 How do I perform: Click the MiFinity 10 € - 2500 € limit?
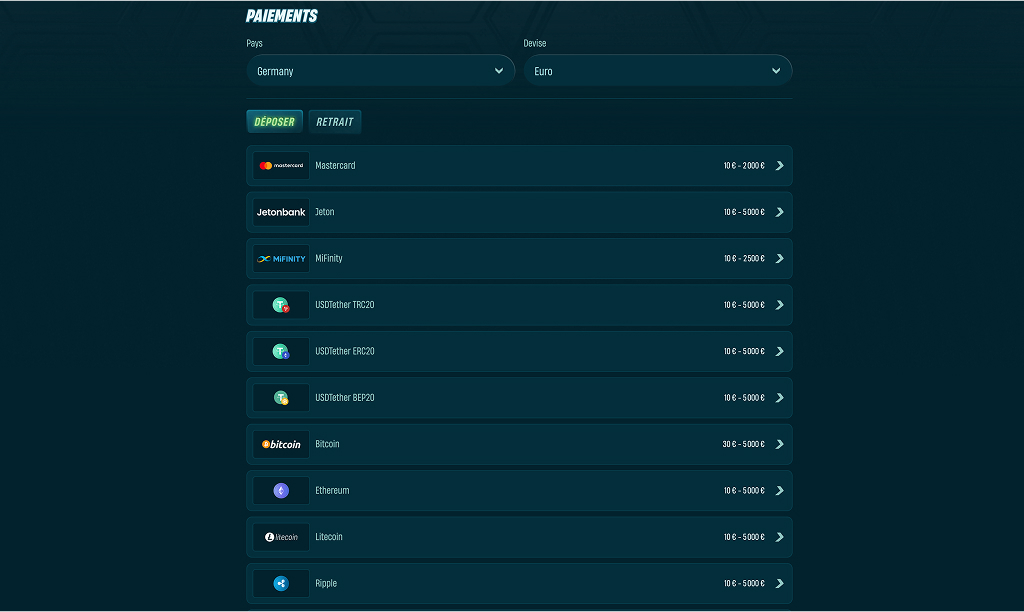744,259
